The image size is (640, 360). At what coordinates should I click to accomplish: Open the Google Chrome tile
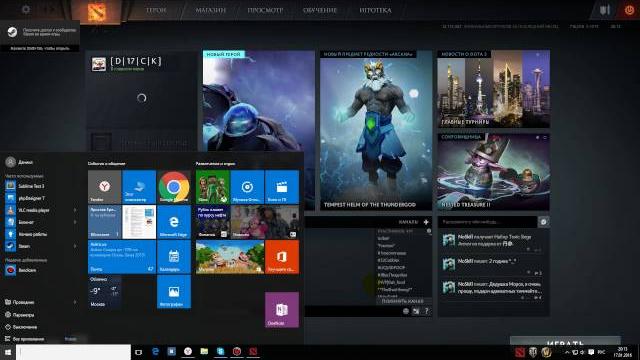(174, 187)
